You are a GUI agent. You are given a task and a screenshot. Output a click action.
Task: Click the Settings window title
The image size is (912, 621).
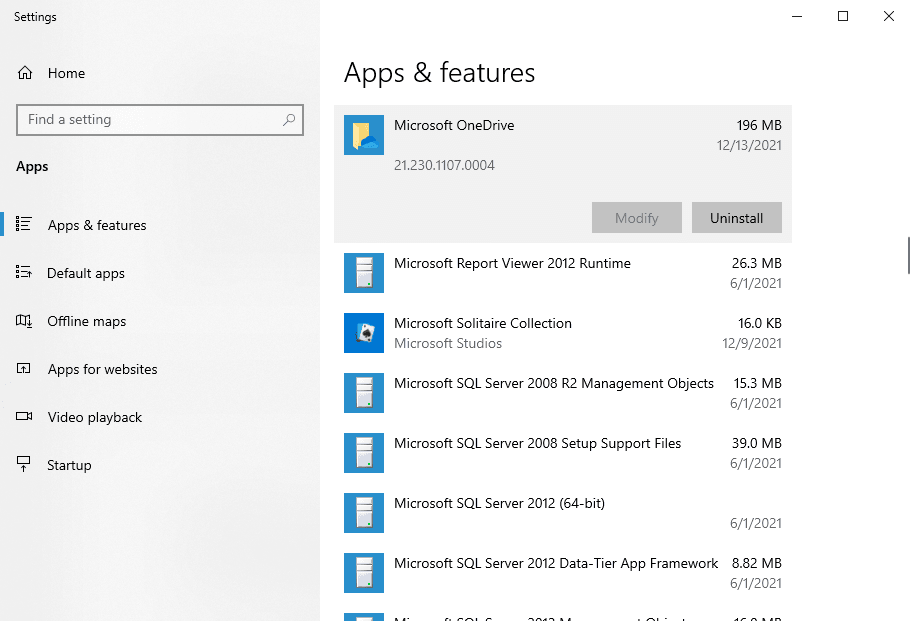click(x=35, y=17)
